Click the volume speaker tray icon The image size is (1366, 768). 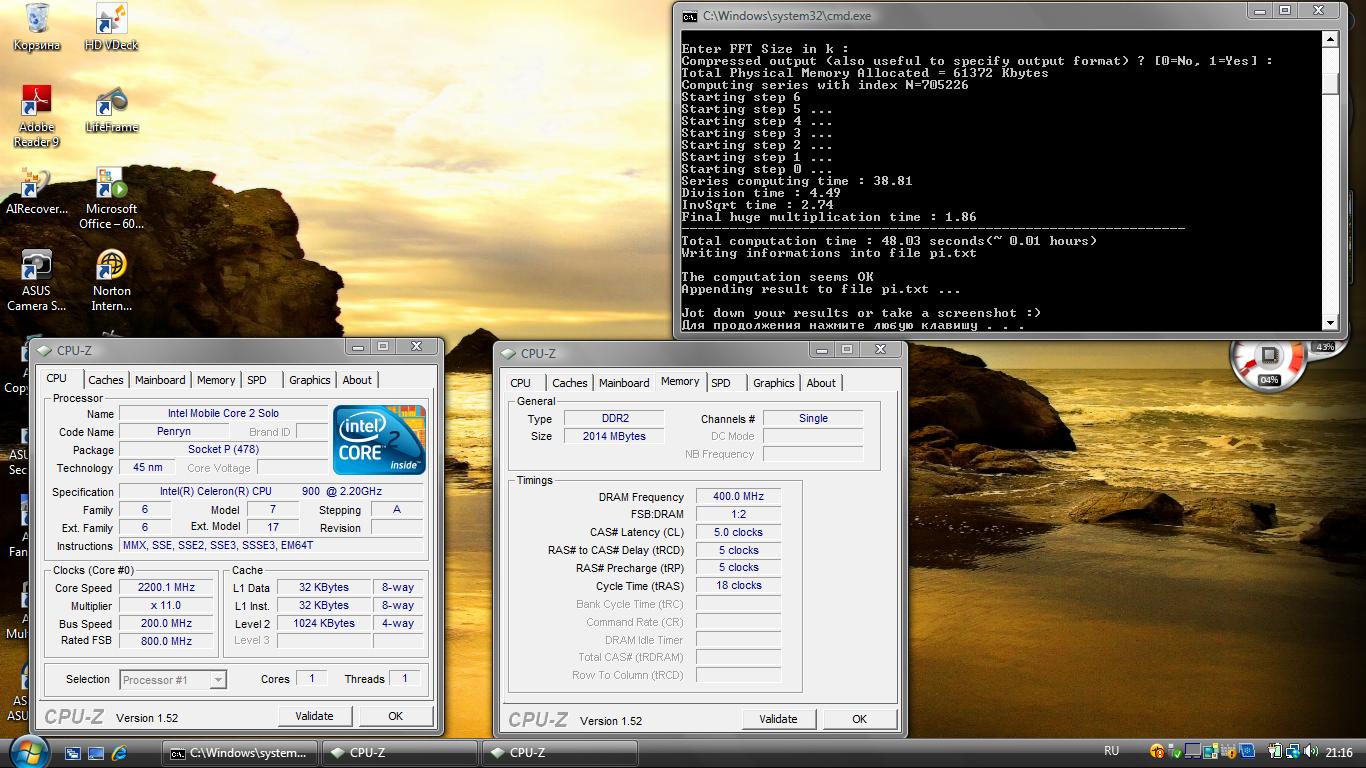[x=1311, y=752]
